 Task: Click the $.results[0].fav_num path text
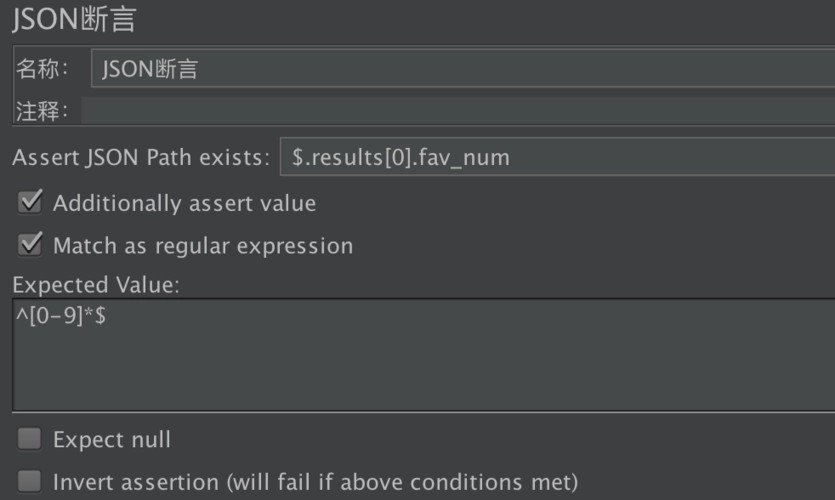click(x=402, y=157)
